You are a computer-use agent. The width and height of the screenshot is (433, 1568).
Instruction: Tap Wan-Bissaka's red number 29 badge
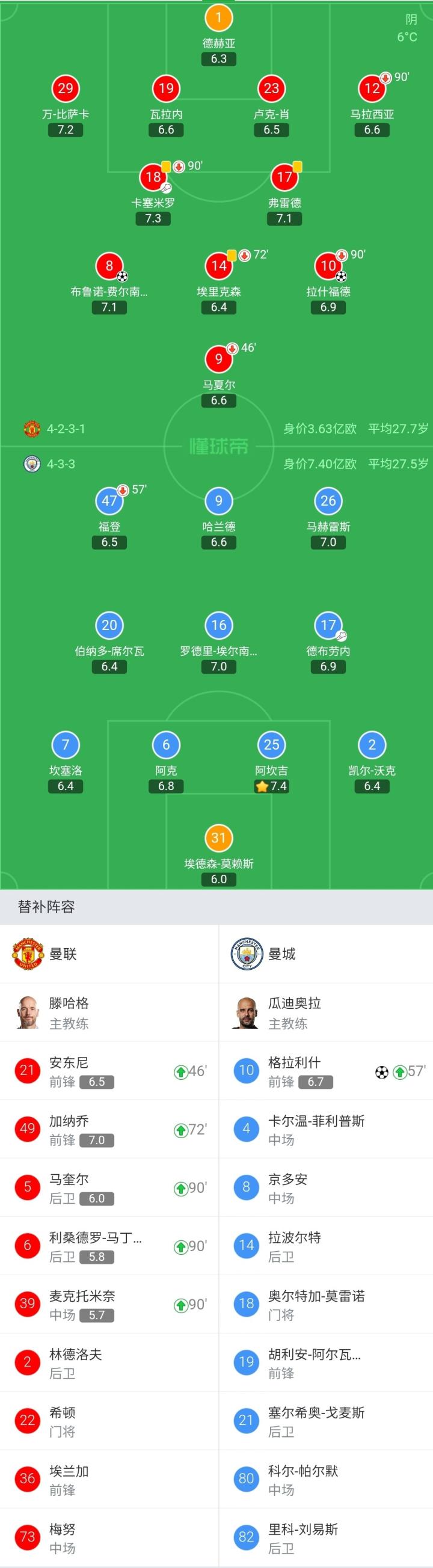point(65,88)
